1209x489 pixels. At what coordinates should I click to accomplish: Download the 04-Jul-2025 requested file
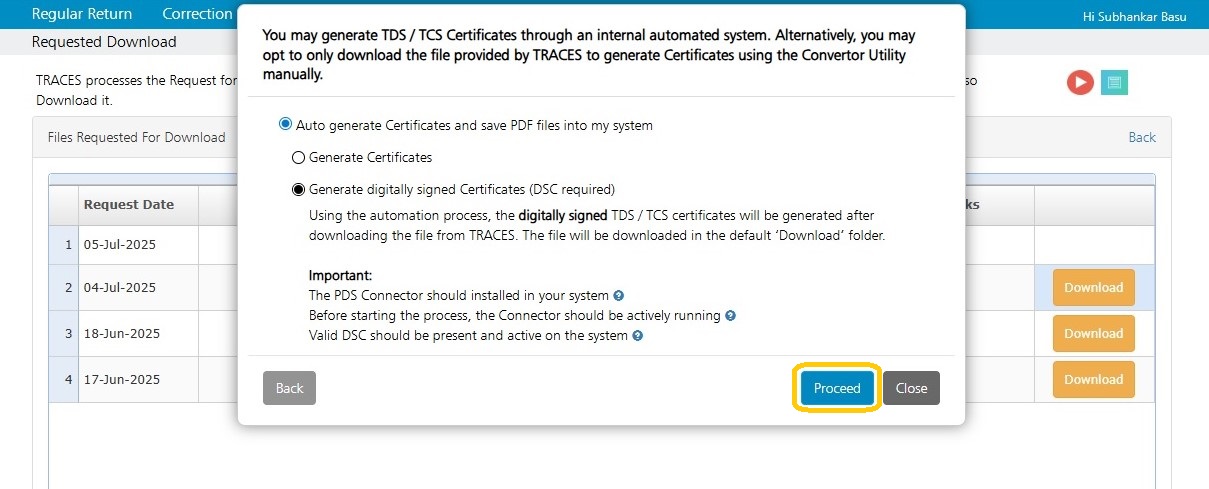click(x=1093, y=287)
